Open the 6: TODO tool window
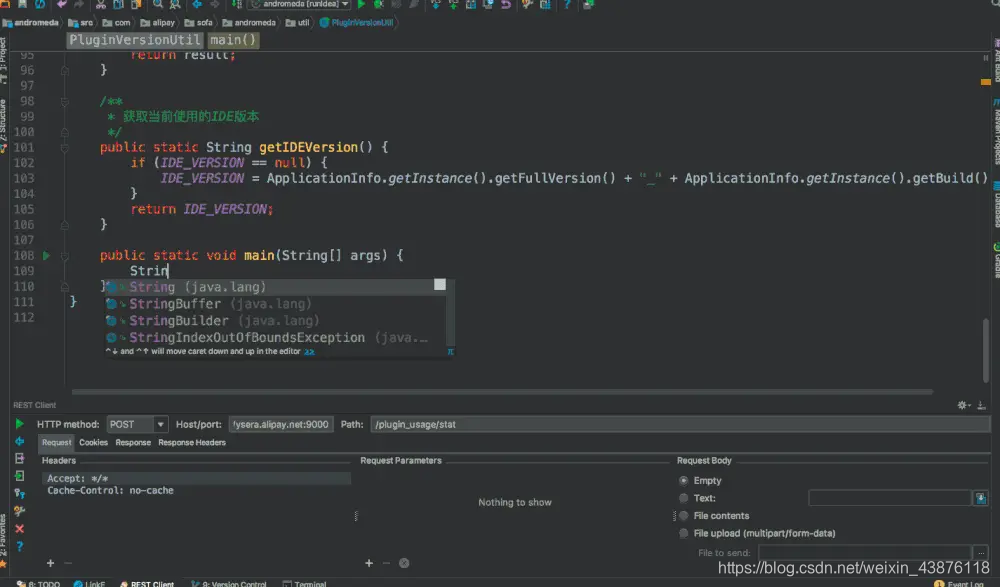Screen dimensions: 1000x587 [40, 583]
